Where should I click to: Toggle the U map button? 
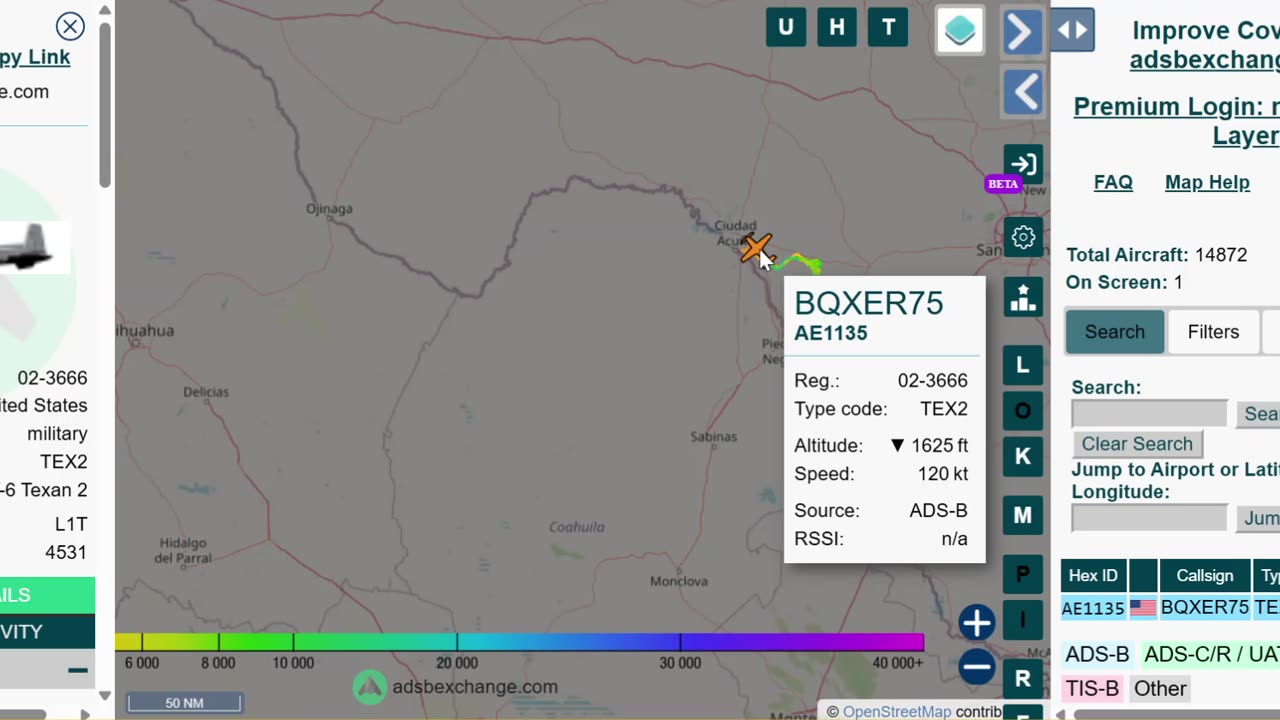(786, 28)
